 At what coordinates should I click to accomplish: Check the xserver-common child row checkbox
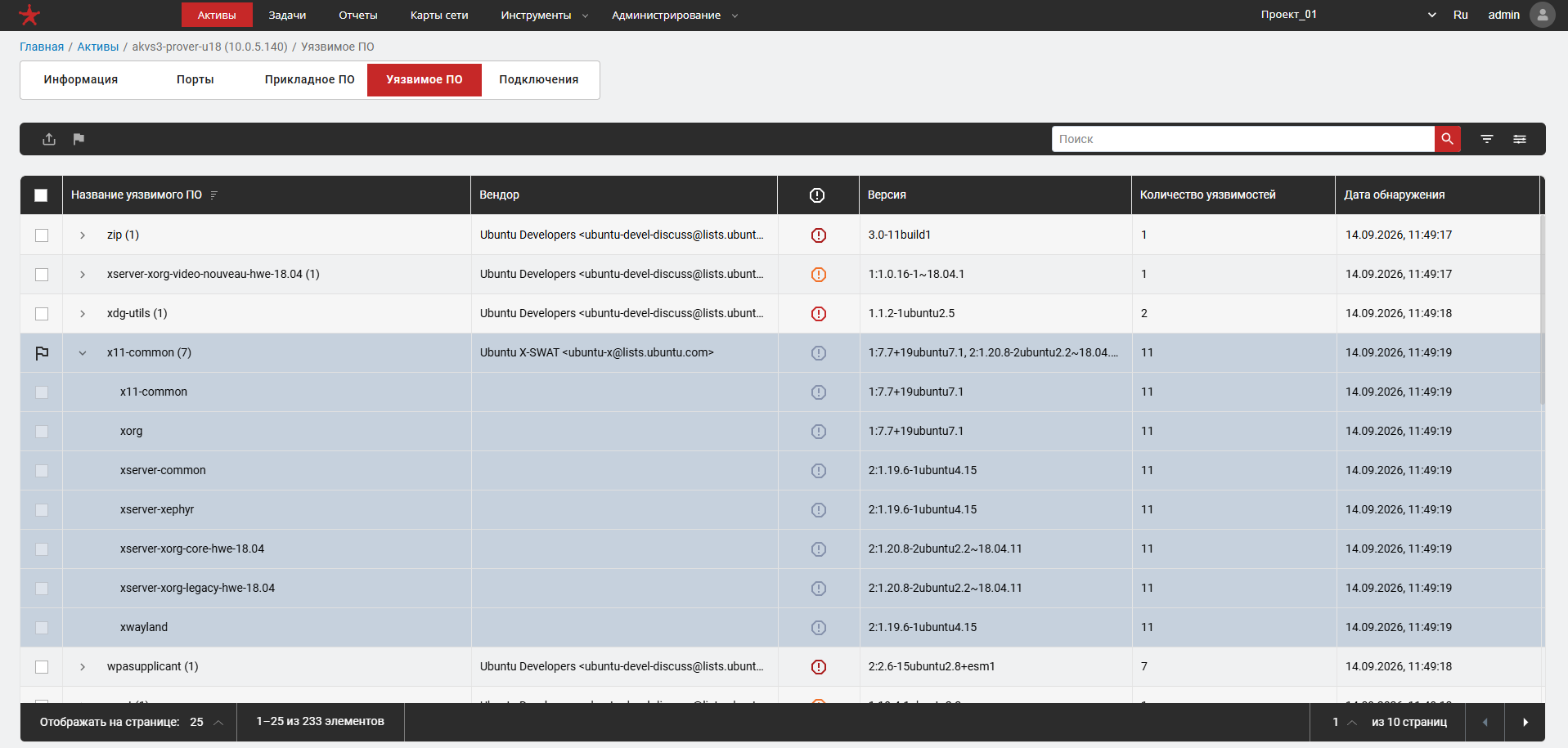[42, 471]
